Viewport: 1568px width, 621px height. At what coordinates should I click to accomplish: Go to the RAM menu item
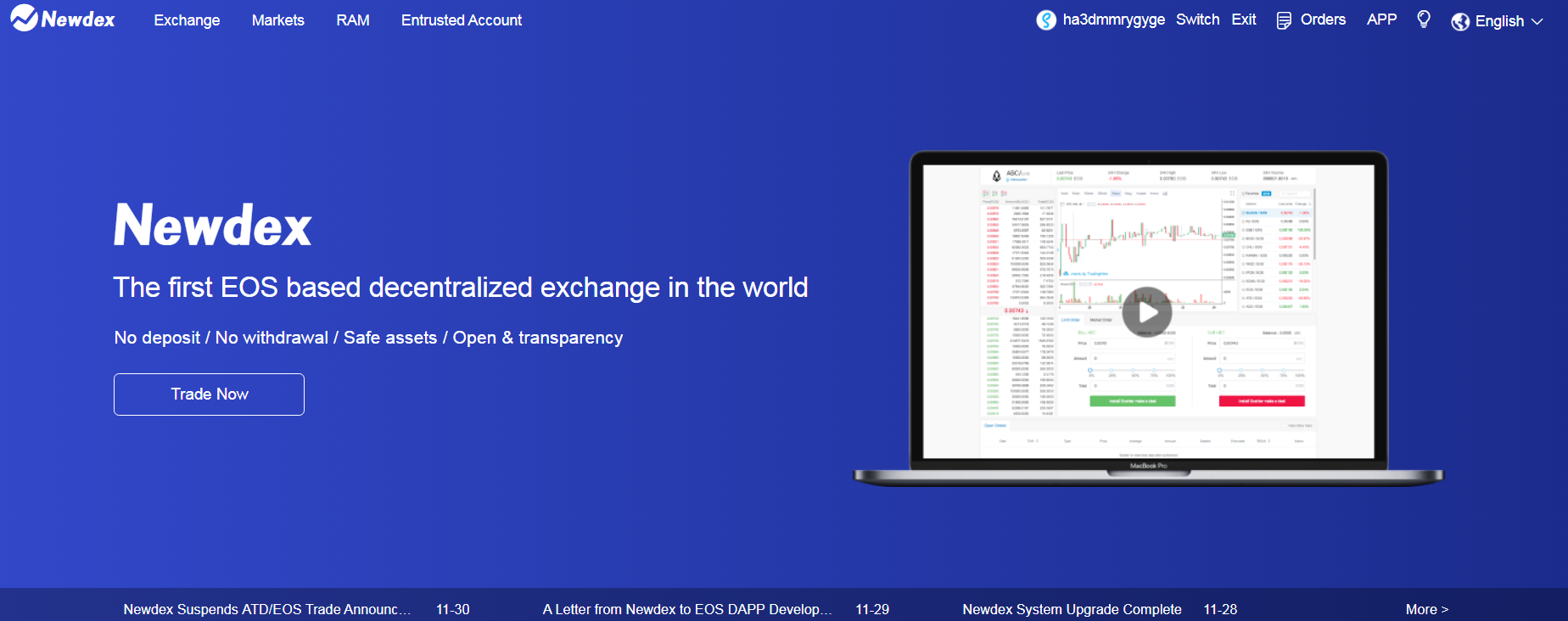click(x=353, y=20)
